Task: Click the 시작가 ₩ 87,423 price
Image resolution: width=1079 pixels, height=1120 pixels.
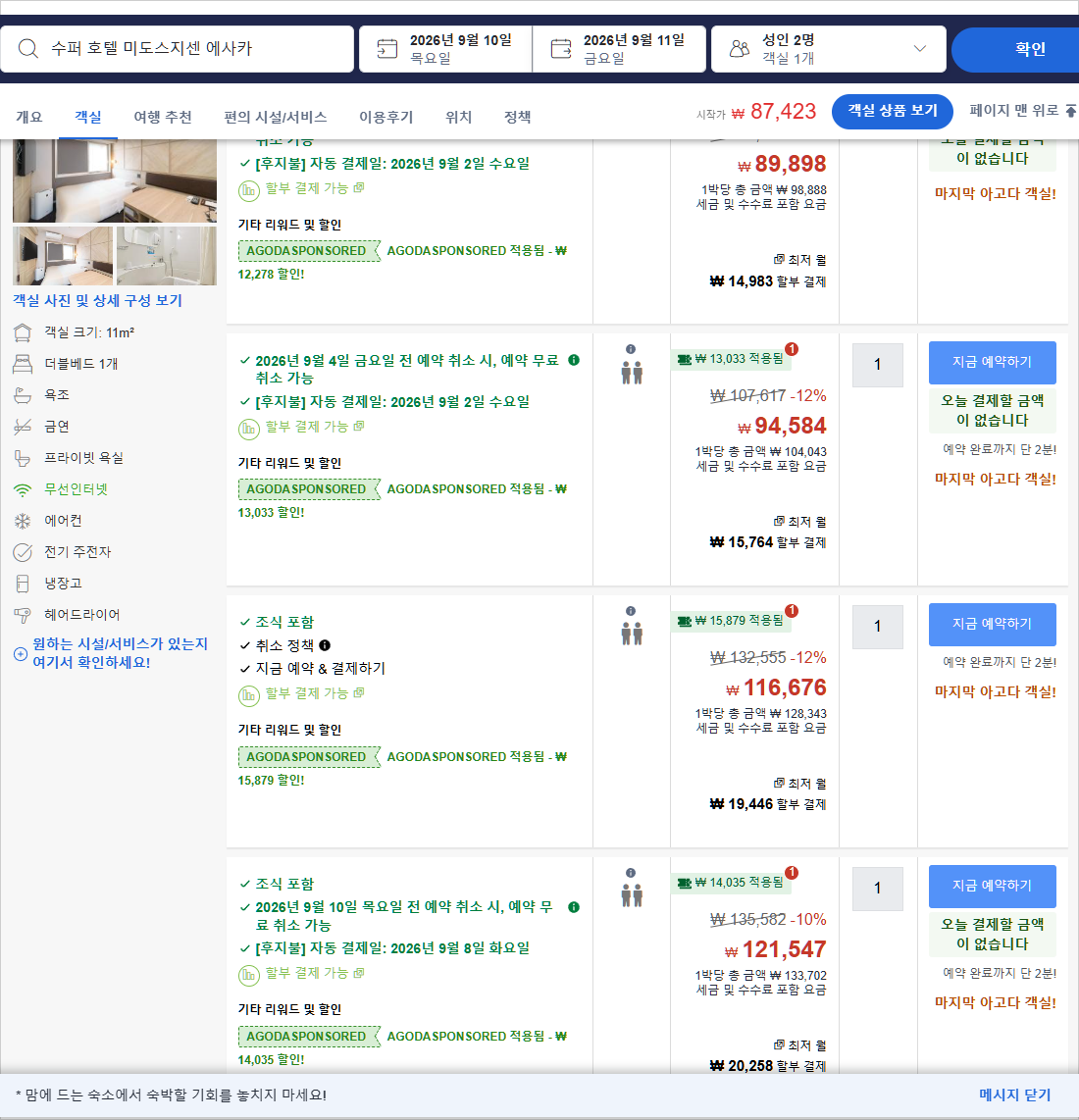Action: pyautogui.click(x=756, y=112)
